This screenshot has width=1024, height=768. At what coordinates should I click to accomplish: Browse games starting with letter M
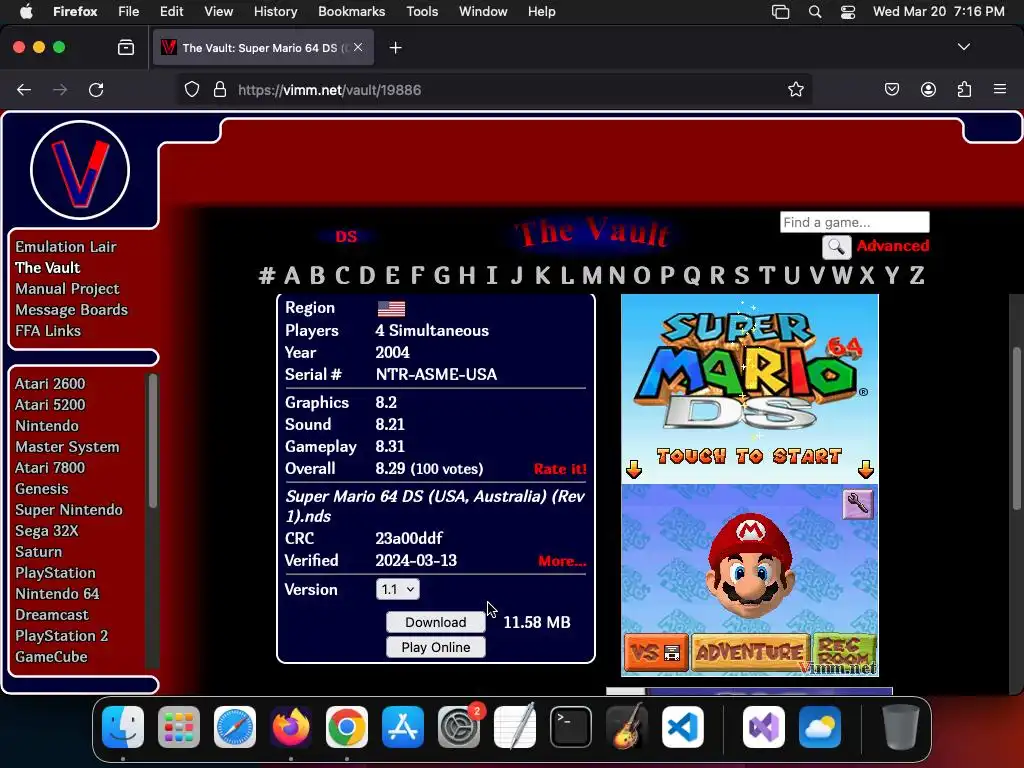(x=592, y=276)
